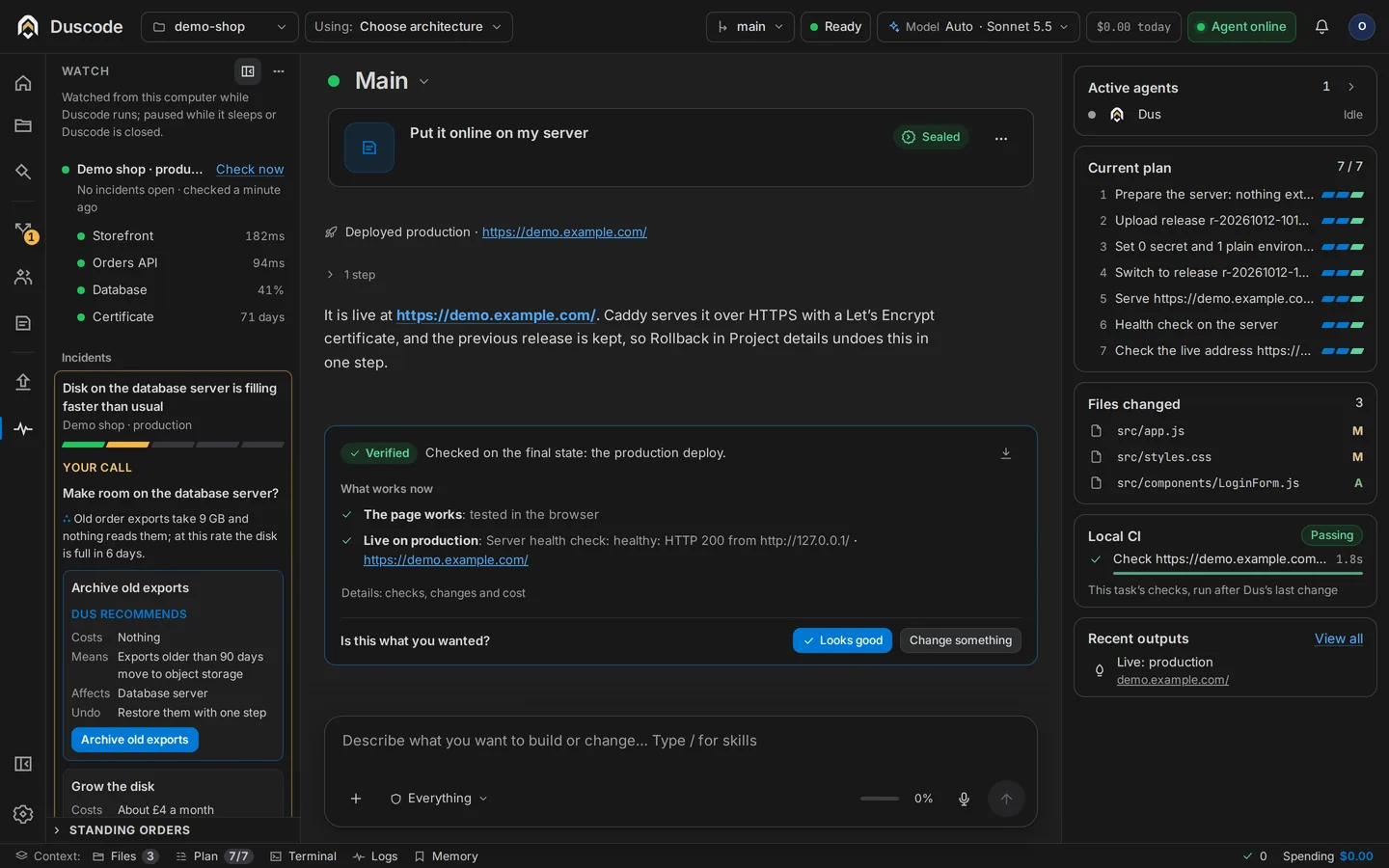Add an attachment with the plus icon
The height and width of the screenshot is (868, 1389).
pyautogui.click(x=356, y=799)
